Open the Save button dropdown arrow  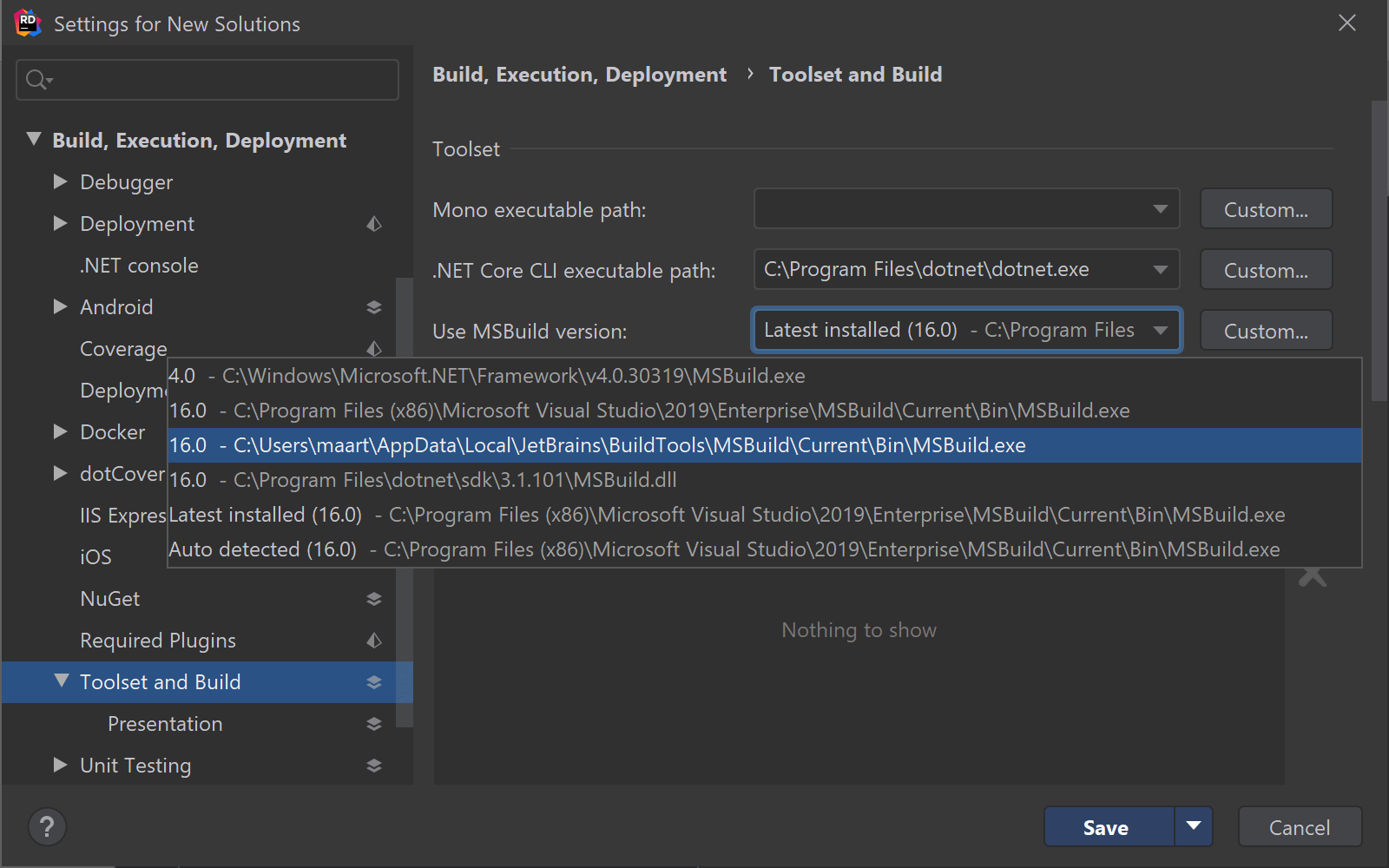[1194, 826]
